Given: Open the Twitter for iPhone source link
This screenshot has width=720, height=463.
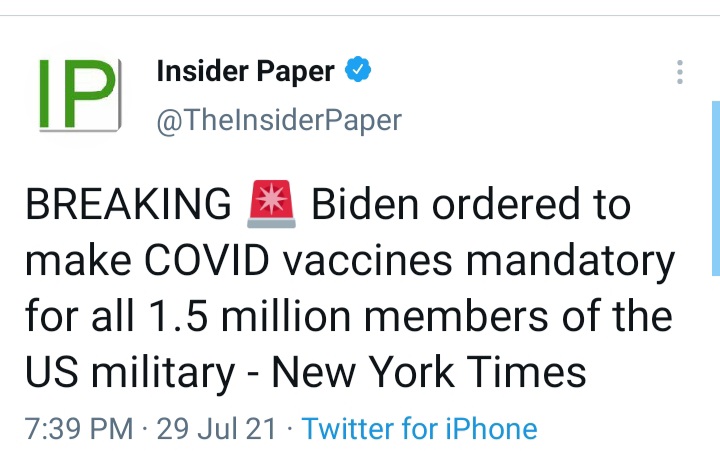Looking at the screenshot, I should click(x=419, y=429).
